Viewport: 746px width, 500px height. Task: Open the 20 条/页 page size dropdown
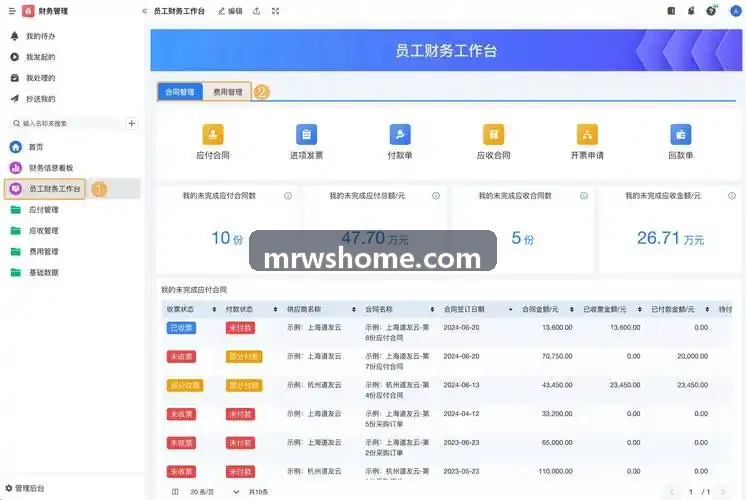214,492
